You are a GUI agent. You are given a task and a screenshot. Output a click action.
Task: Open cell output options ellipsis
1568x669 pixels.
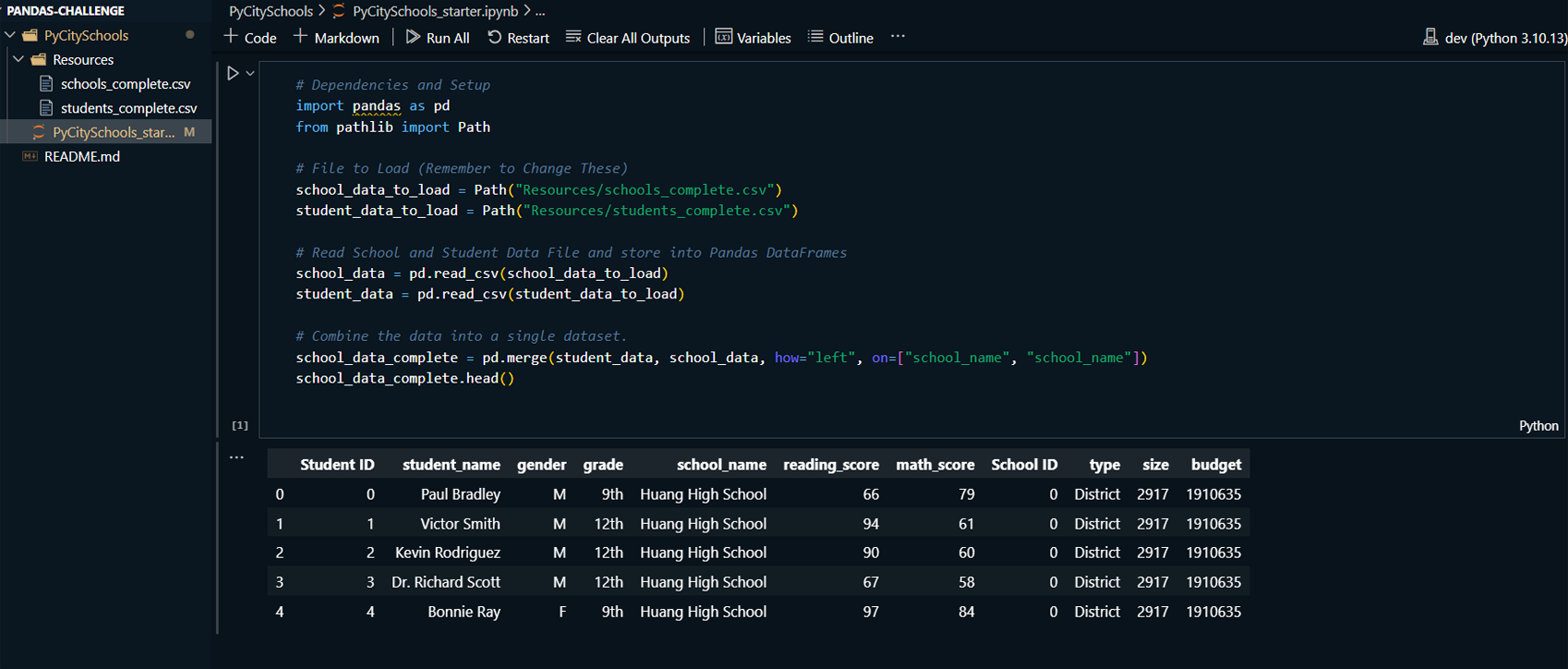236,456
